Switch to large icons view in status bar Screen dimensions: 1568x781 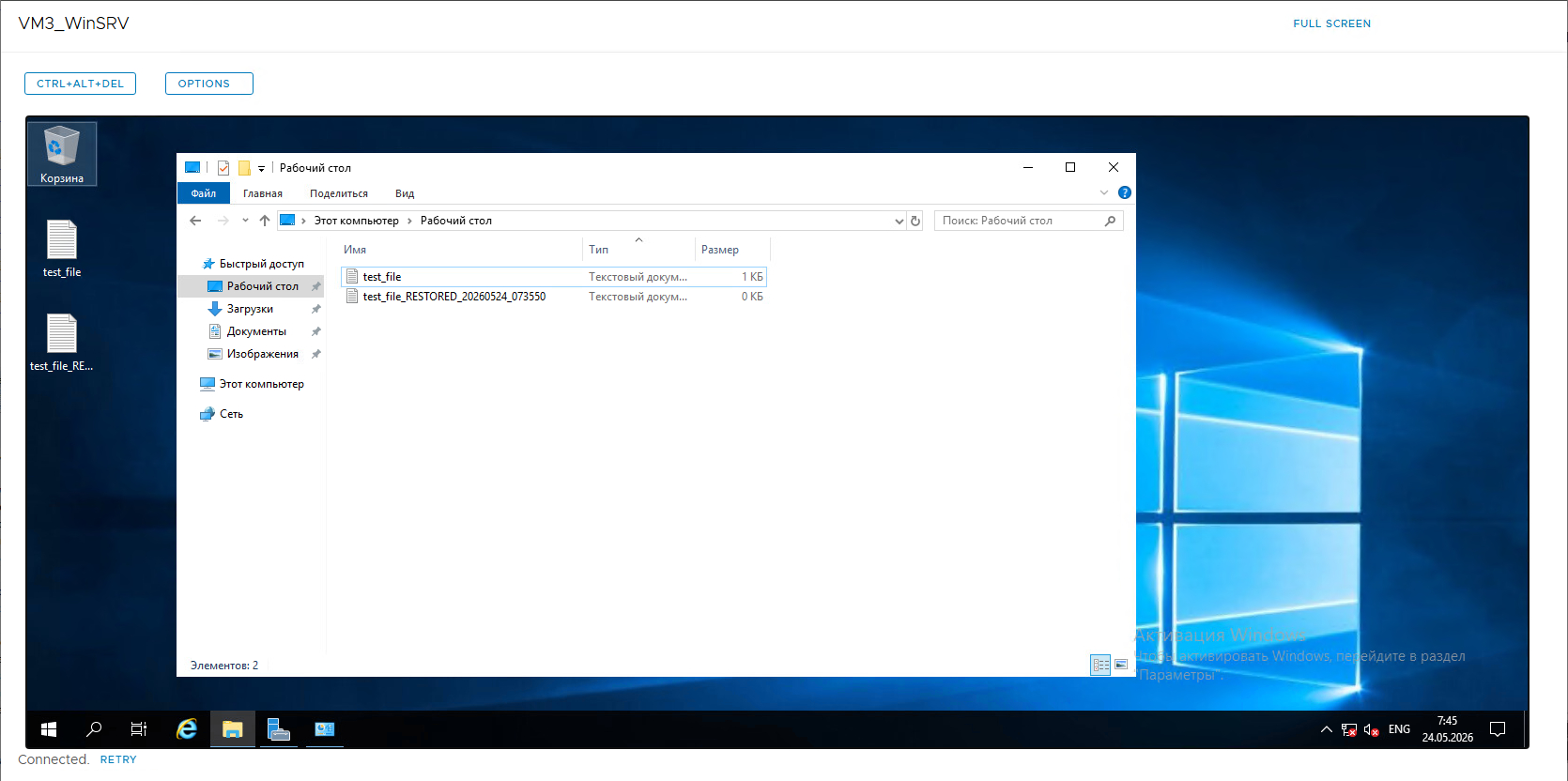coord(1121,665)
